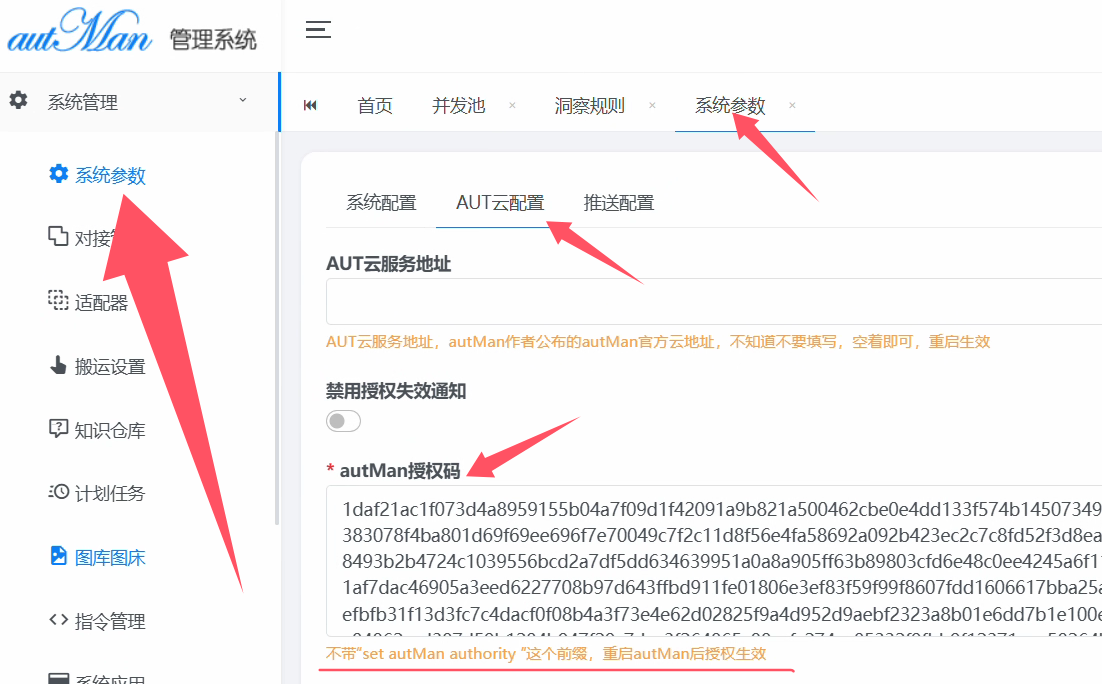Viewport: 1102px width, 684px height.
Task: Click the 图库图床 image file icon
Action: click(58, 555)
